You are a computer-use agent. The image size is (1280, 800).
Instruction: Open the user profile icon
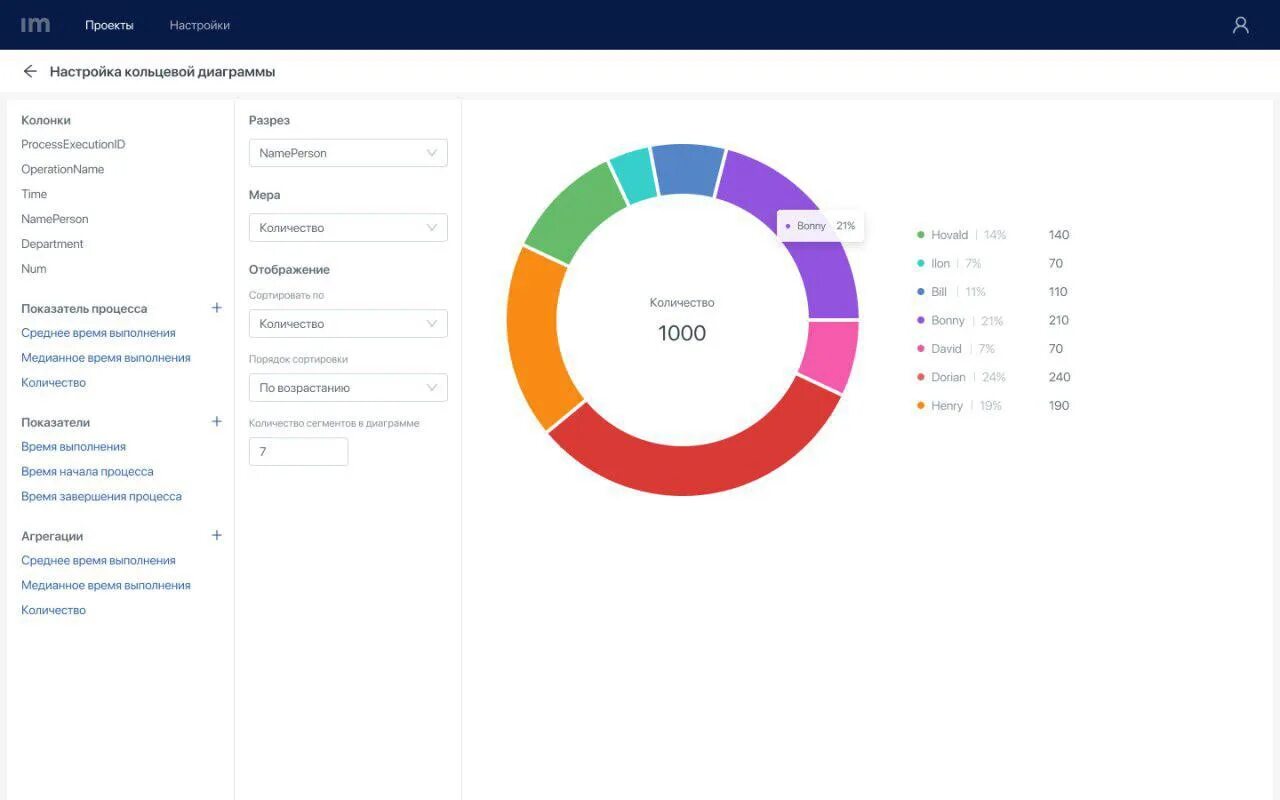[1240, 25]
